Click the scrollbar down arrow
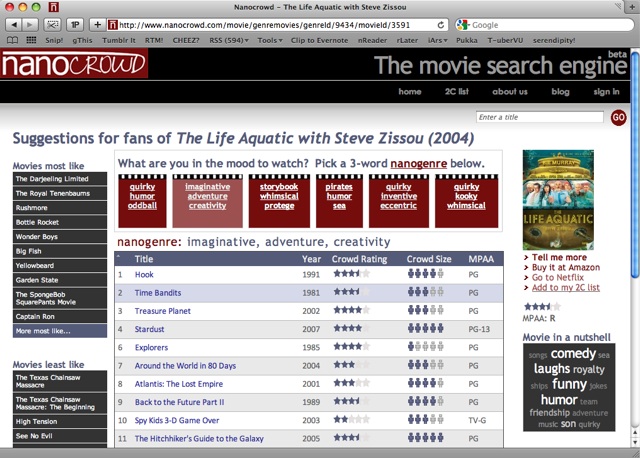Viewport: 640px width, 458px height. click(x=635, y=442)
